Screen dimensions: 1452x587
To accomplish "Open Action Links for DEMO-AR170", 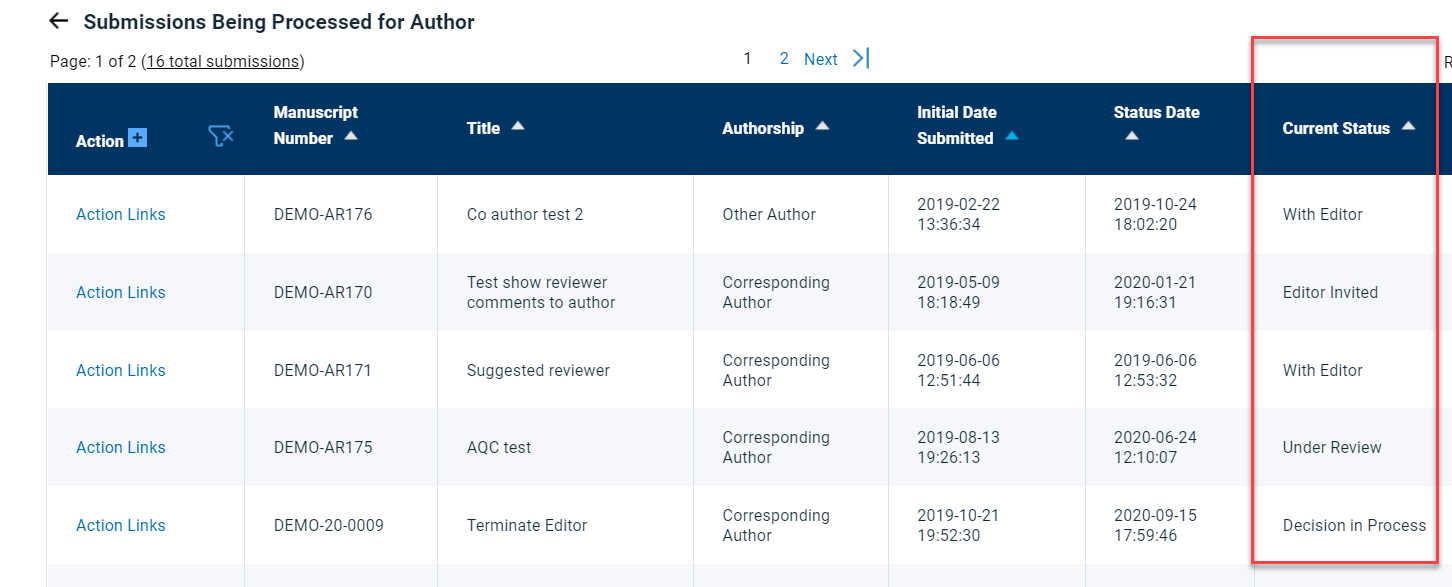I will pos(121,292).
